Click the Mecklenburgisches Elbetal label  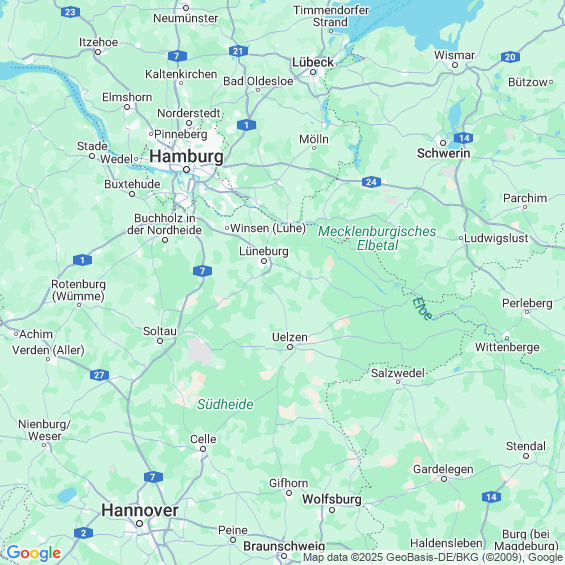[377, 238]
